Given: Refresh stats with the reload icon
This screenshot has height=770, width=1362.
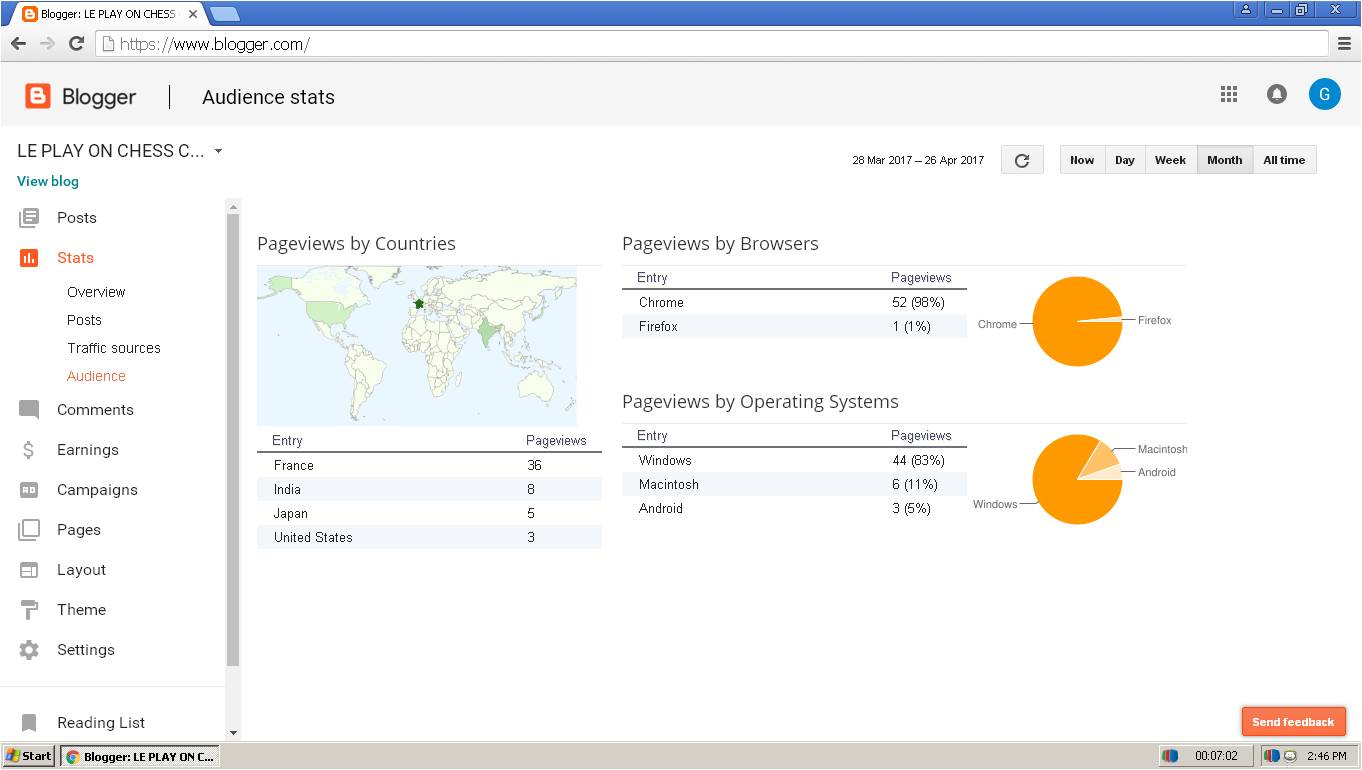Looking at the screenshot, I should pos(1021,160).
